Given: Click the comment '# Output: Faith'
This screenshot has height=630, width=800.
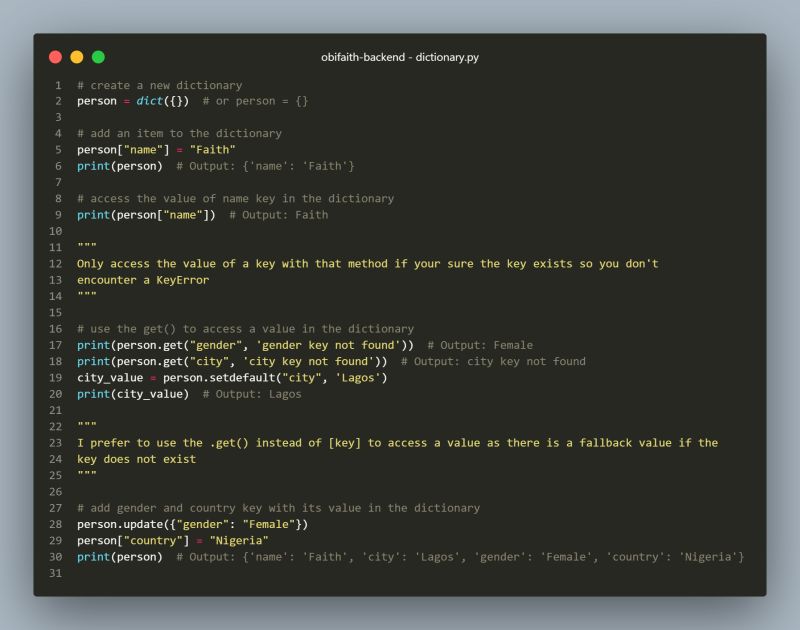Looking at the screenshot, I should click(x=279, y=215).
